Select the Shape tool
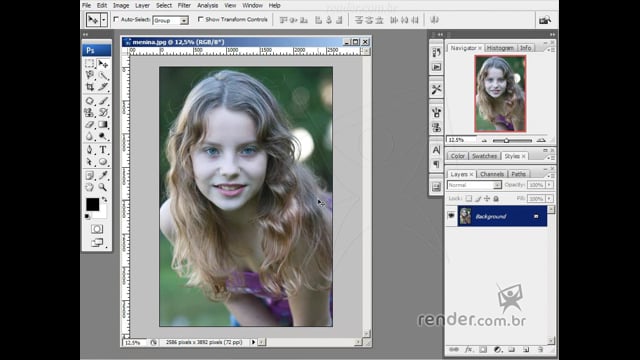Viewport: 640px width, 360px height. click(103, 162)
